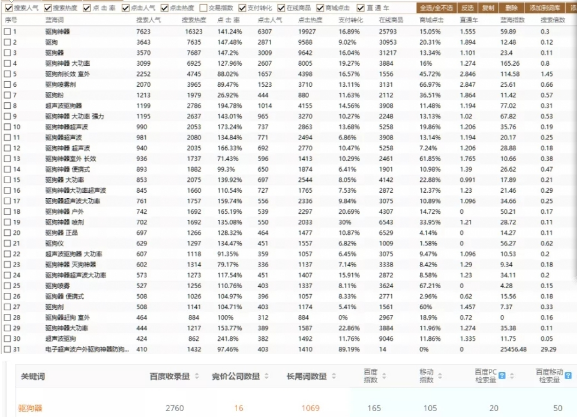This screenshot has height=417, width=577.
Task: Toggle the 直通车 column checkbox
Action: point(361,8)
